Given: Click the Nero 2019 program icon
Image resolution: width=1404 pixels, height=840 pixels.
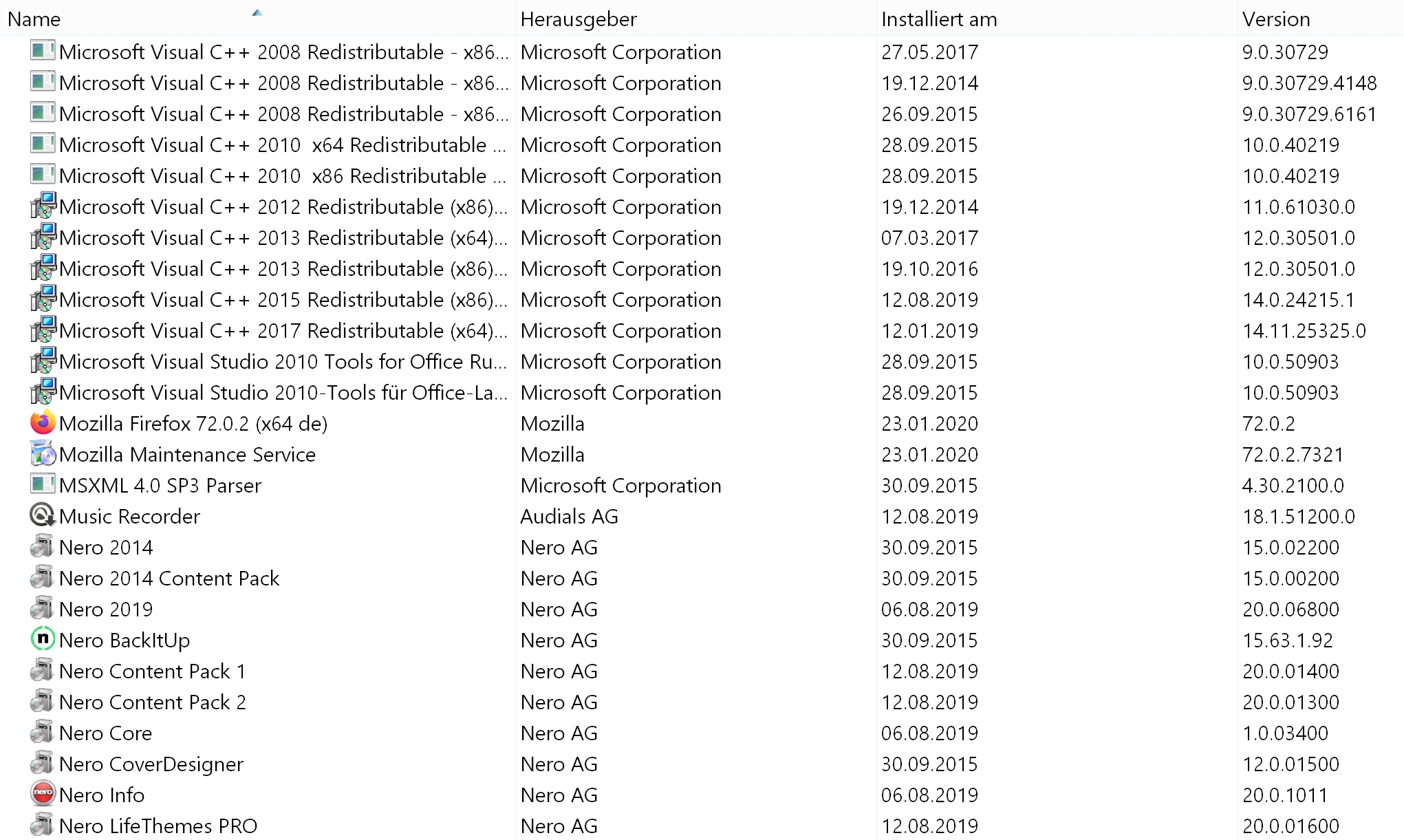Looking at the screenshot, I should [43, 609].
